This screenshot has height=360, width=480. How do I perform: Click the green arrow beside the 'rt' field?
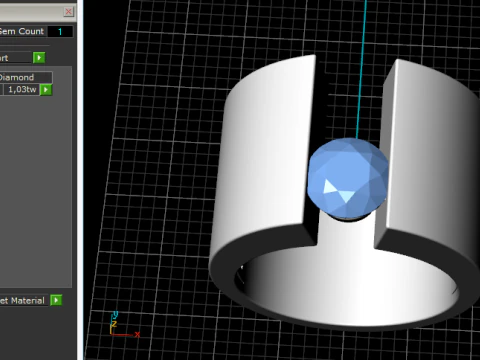click(39, 58)
